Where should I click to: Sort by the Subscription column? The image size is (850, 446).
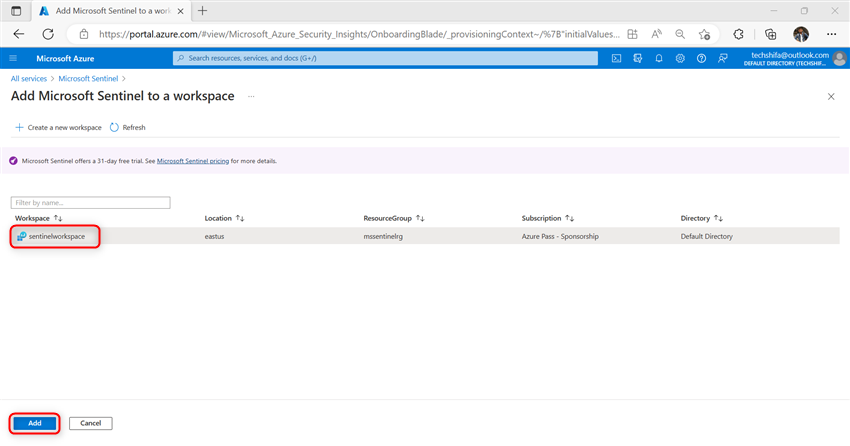click(548, 218)
